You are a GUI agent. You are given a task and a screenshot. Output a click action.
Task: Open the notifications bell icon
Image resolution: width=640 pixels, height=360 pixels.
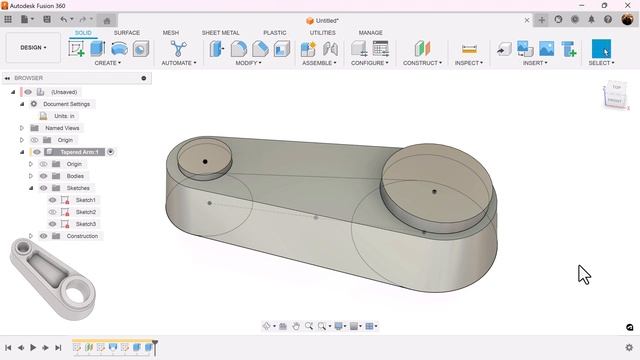point(591,19)
